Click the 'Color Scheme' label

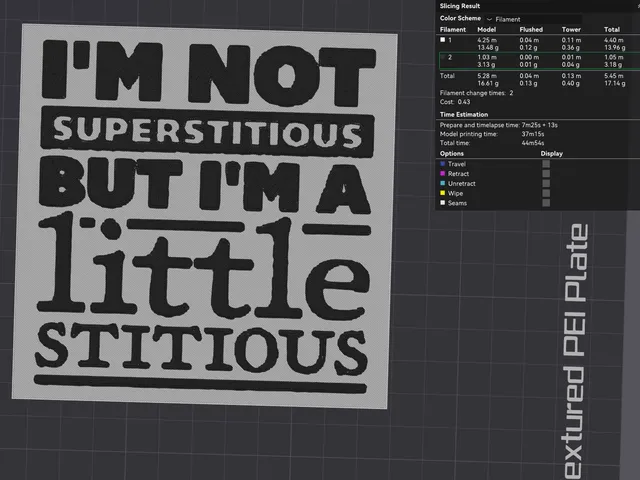[x=460, y=18]
